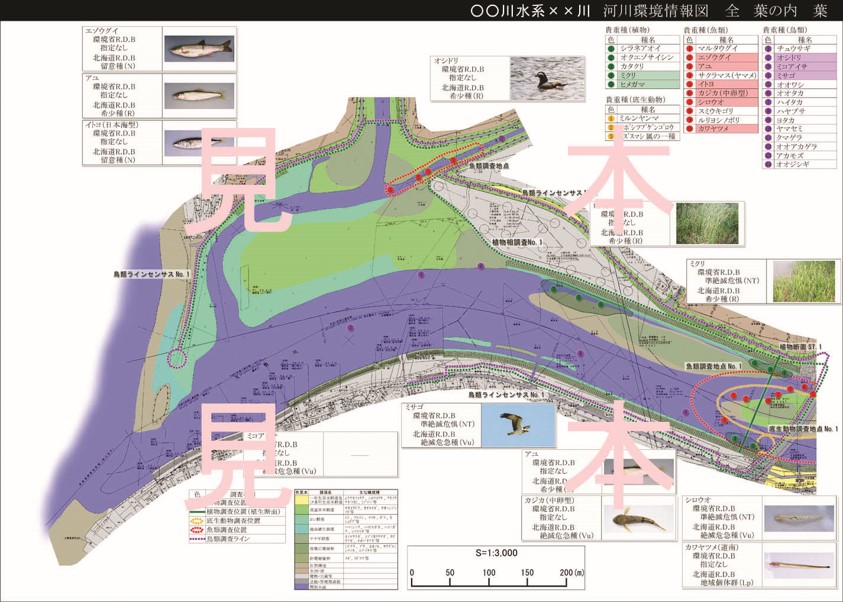Select ハイタカ in the bird legend
The image size is (843, 602).
790,102
